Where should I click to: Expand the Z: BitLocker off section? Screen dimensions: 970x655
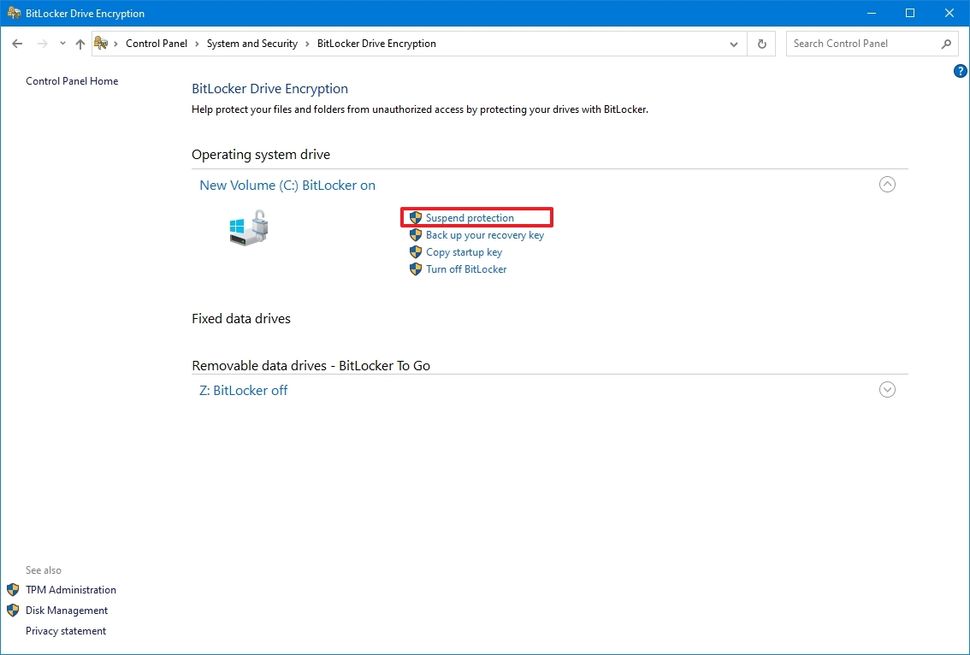(x=887, y=390)
